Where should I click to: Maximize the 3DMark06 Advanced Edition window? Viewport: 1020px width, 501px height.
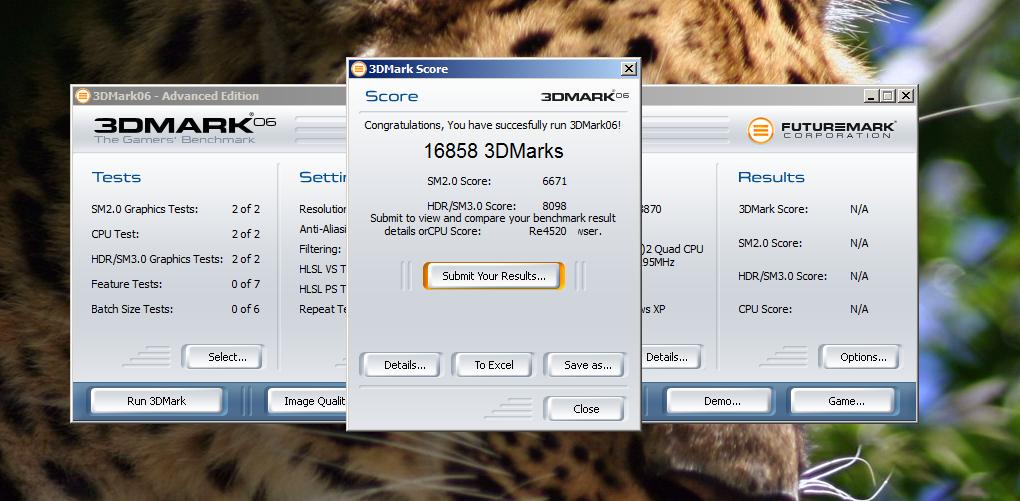888,96
